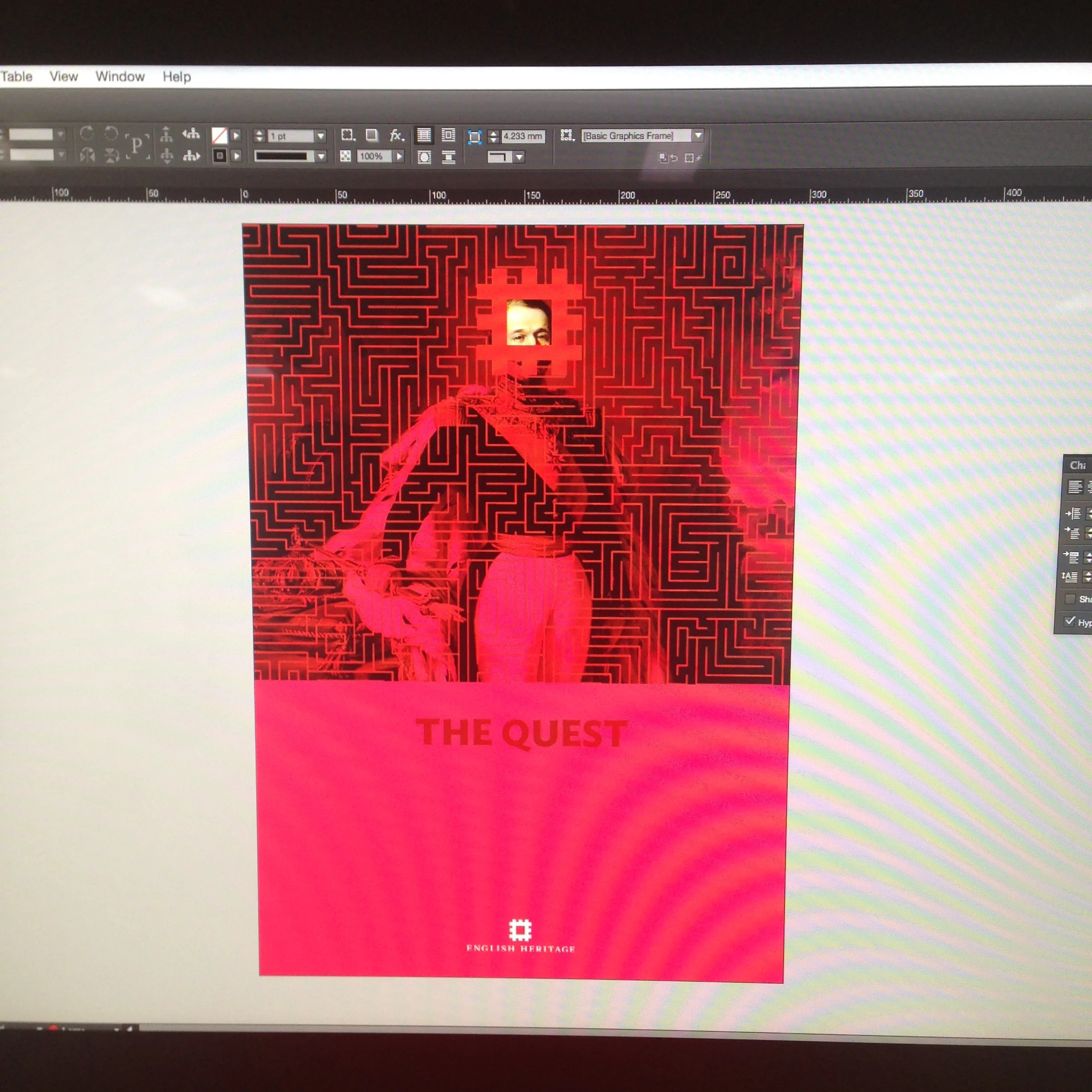Image resolution: width=1092 pixels, height=1092 pixels.
Task: Open the Window menu
Action: pyautogui.click(x=120, y=76)
